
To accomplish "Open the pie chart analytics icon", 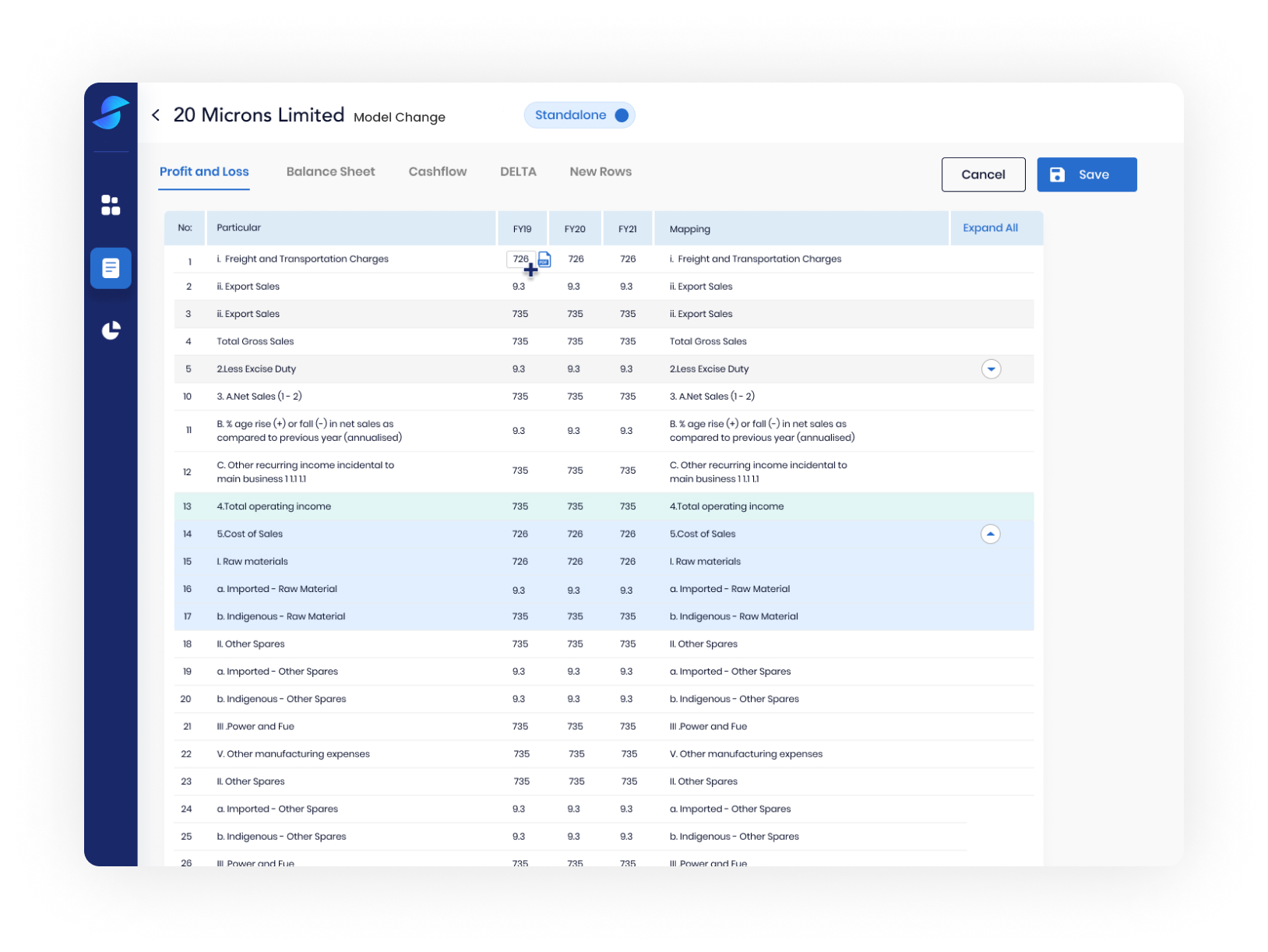I will 111,330.
